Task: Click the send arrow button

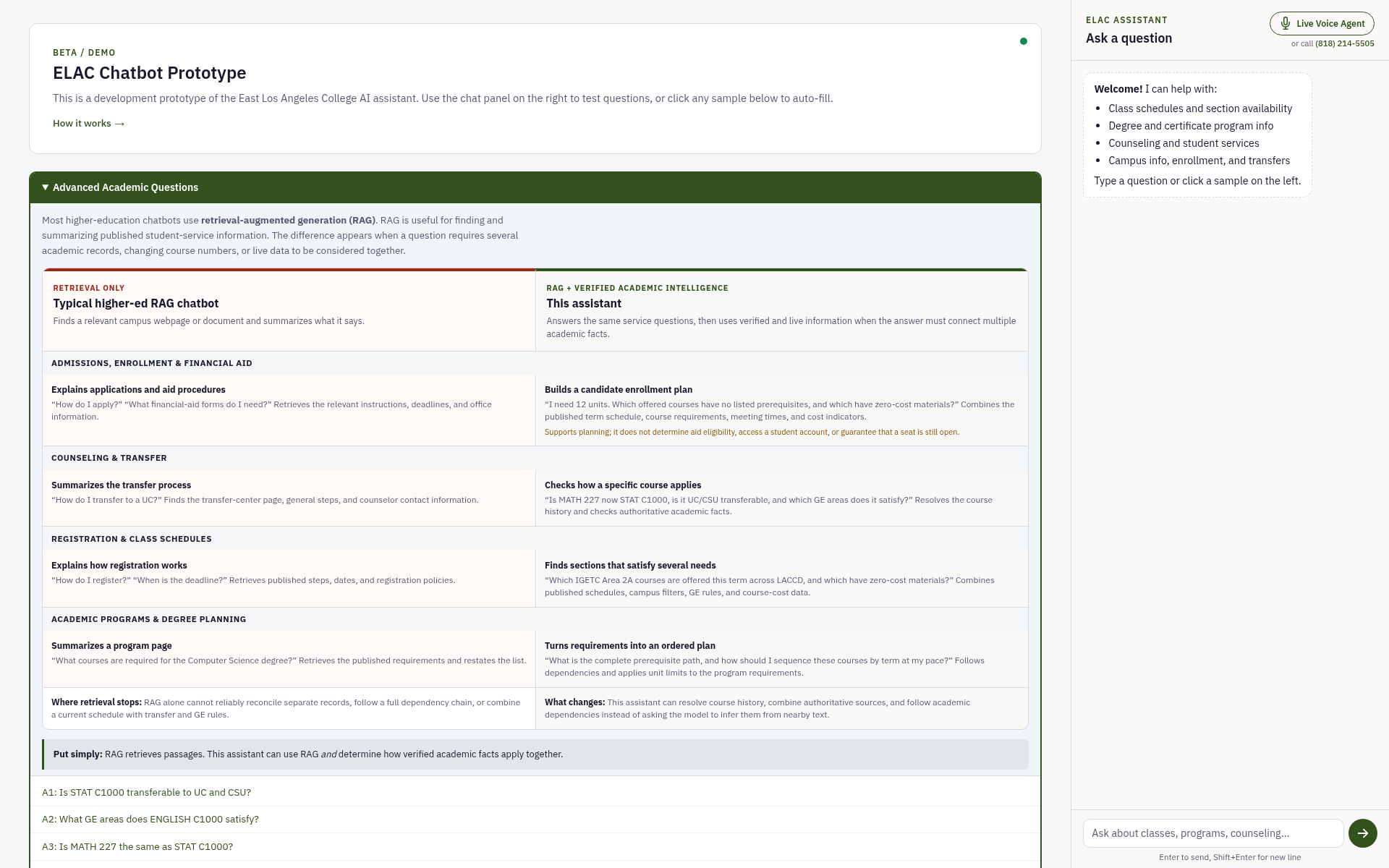Action: pos(1362,833)
